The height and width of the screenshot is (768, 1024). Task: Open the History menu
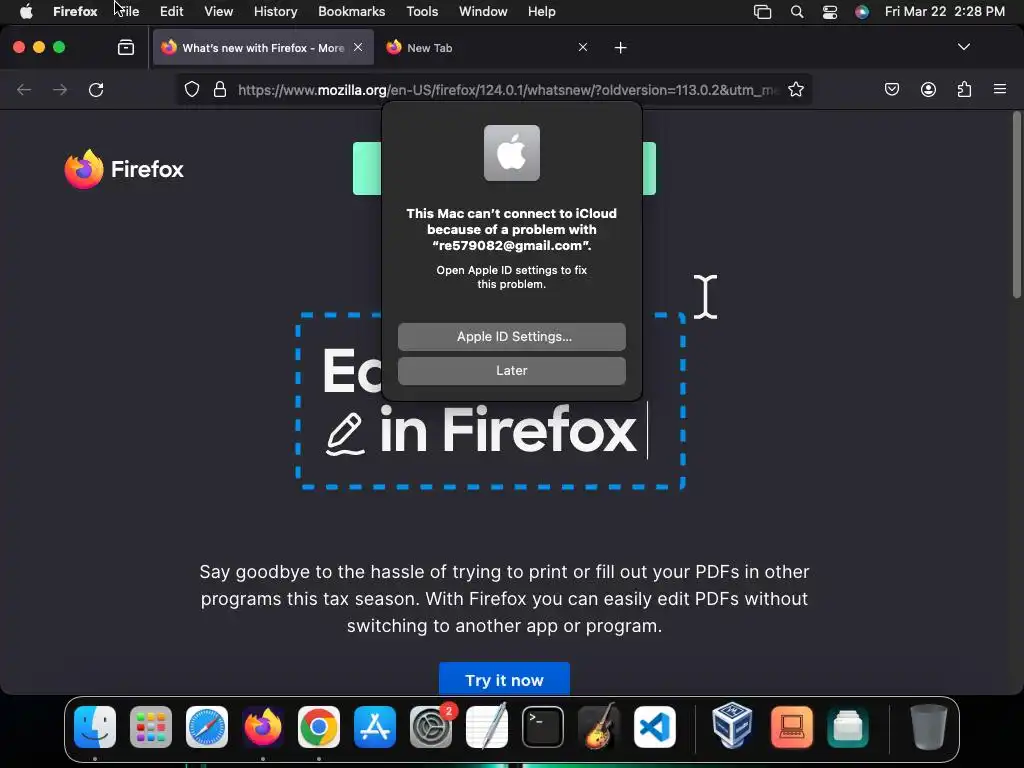coord(275,11)
